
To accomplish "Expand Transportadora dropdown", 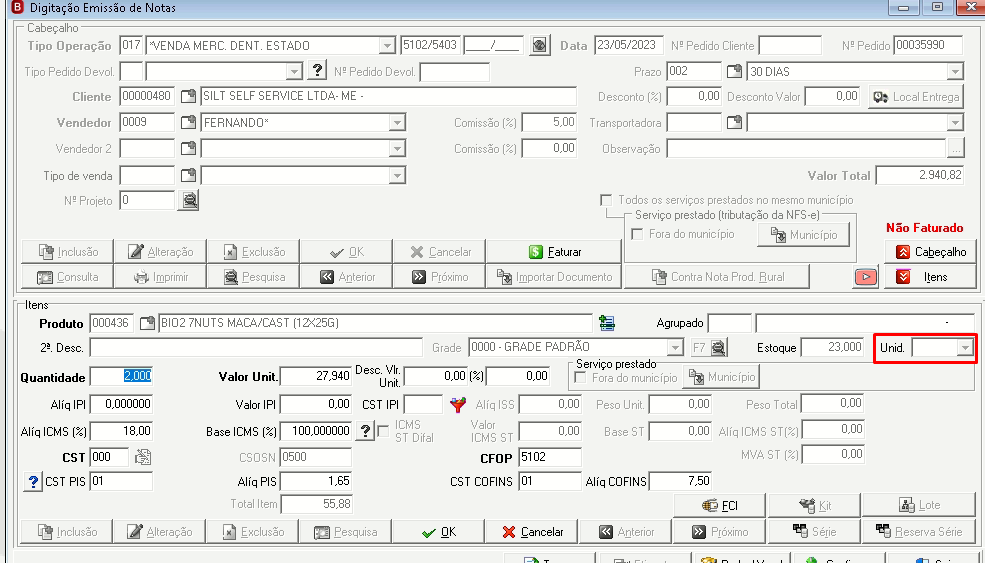I will (955, 123).
